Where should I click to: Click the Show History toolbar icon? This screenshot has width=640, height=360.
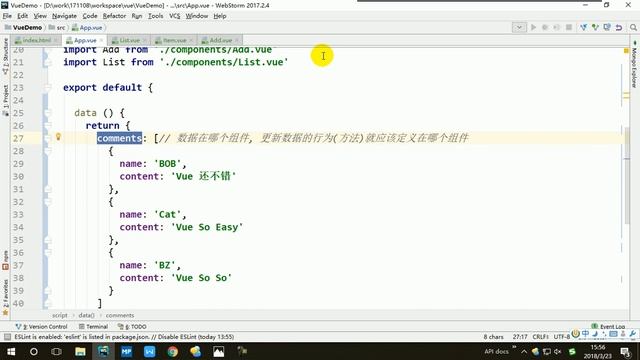[x=607, y=27]
